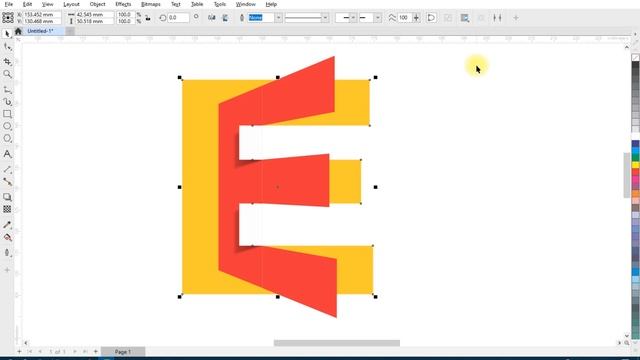Click the X position field
640x360 pixels.
coord(42,14)
